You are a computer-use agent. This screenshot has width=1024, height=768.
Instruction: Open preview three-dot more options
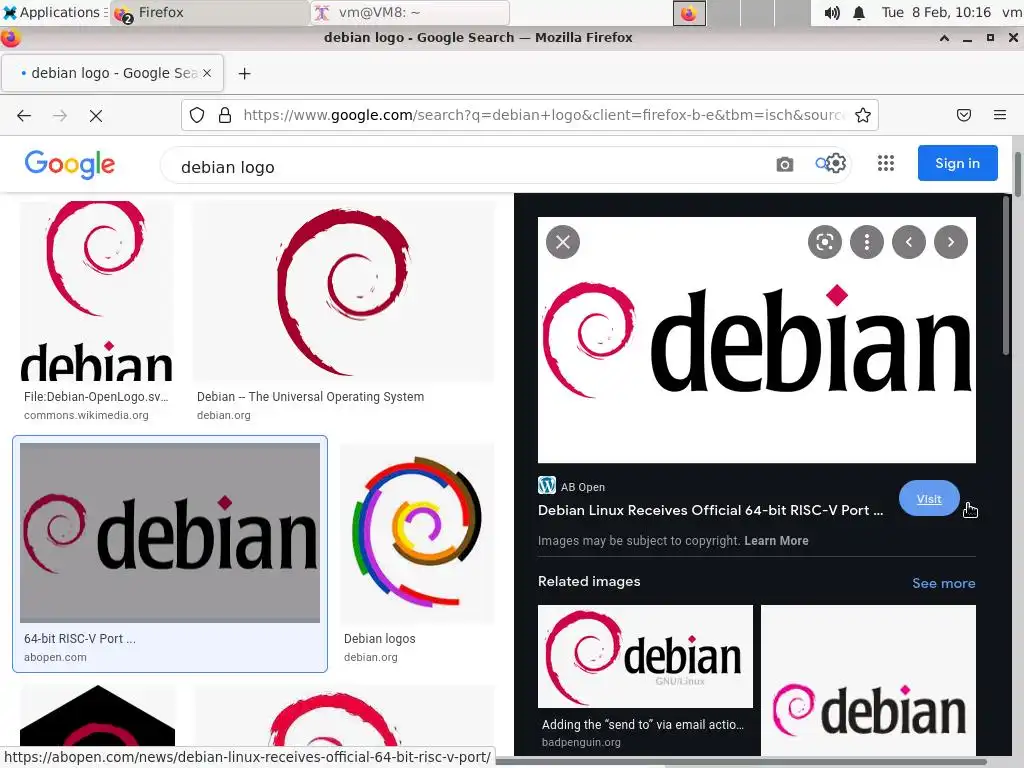coord(867,242)
